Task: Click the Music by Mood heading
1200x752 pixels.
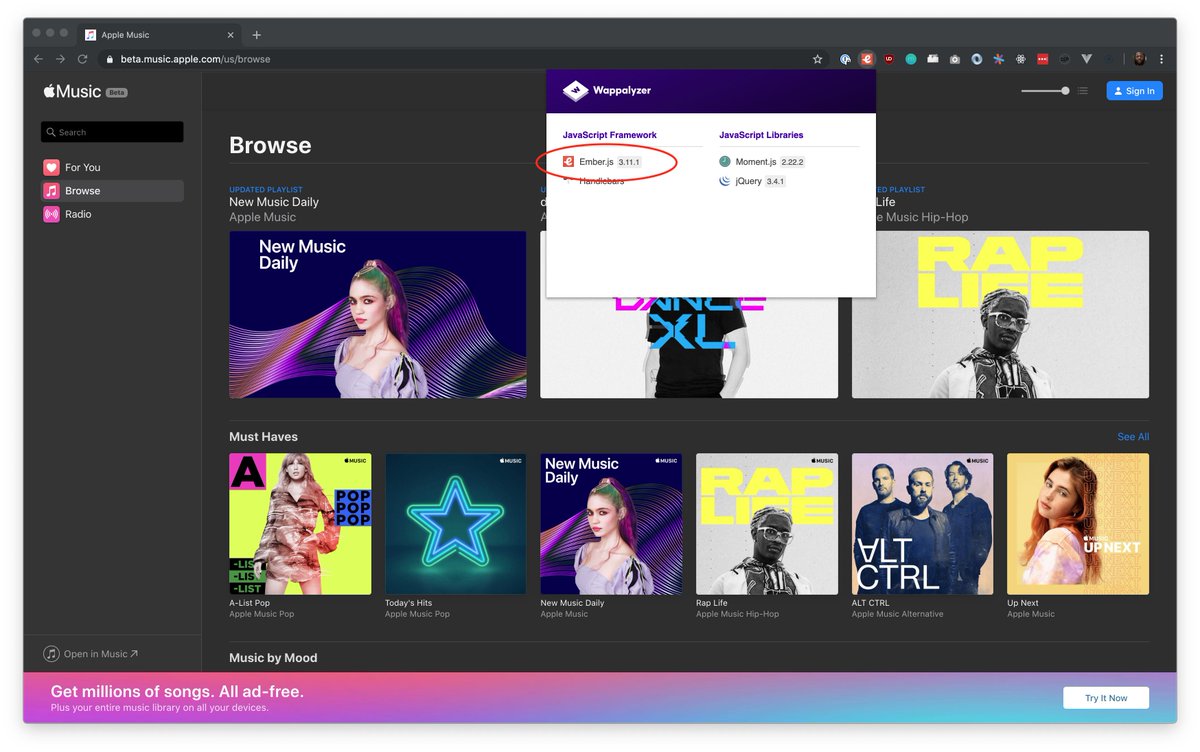Action: tap(273, 658)
